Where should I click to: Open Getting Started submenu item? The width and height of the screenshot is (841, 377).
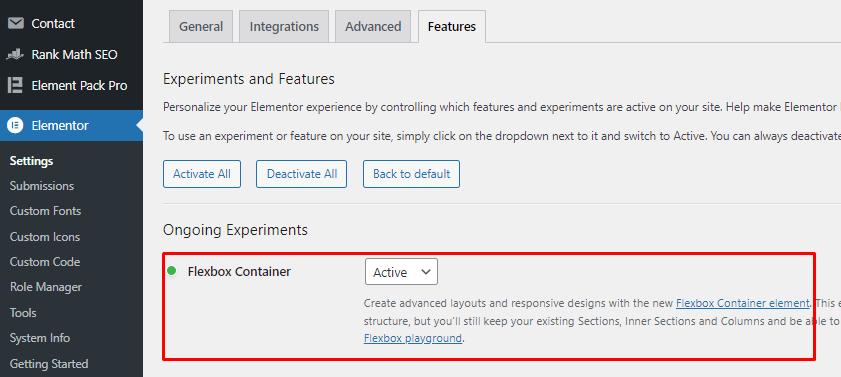click(49, 364)
